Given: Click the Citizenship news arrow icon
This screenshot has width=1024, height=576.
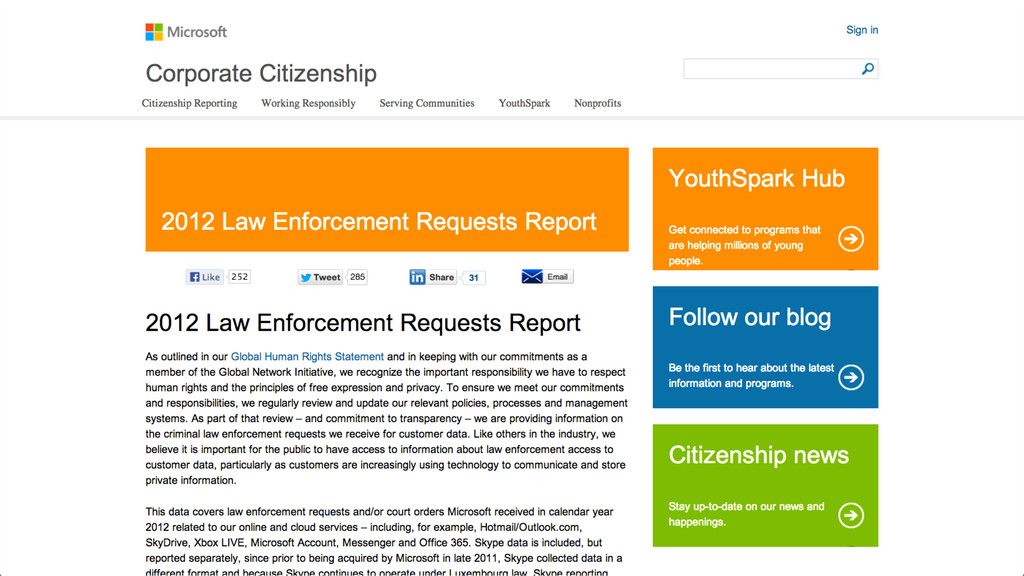Looking at the screenshot, I should (851, 515).
